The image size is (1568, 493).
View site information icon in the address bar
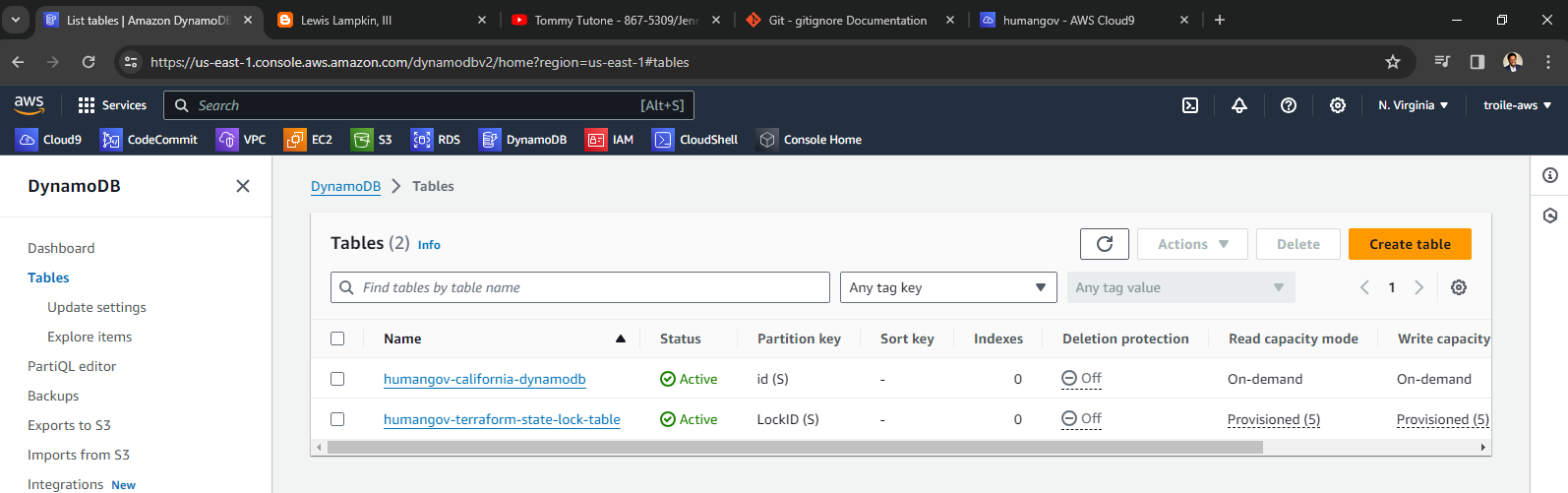click(131, 62)
